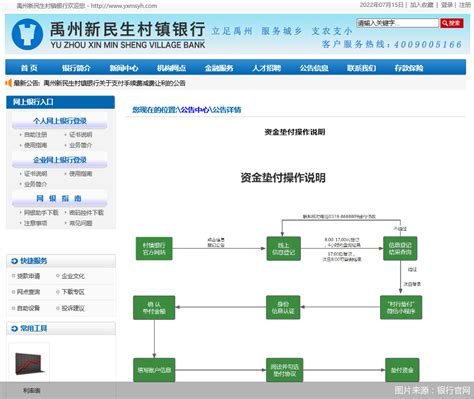Open 企业文化 in quick services
Image resolution: width=474 pixels, height=399 pixels.
(73, 276)
